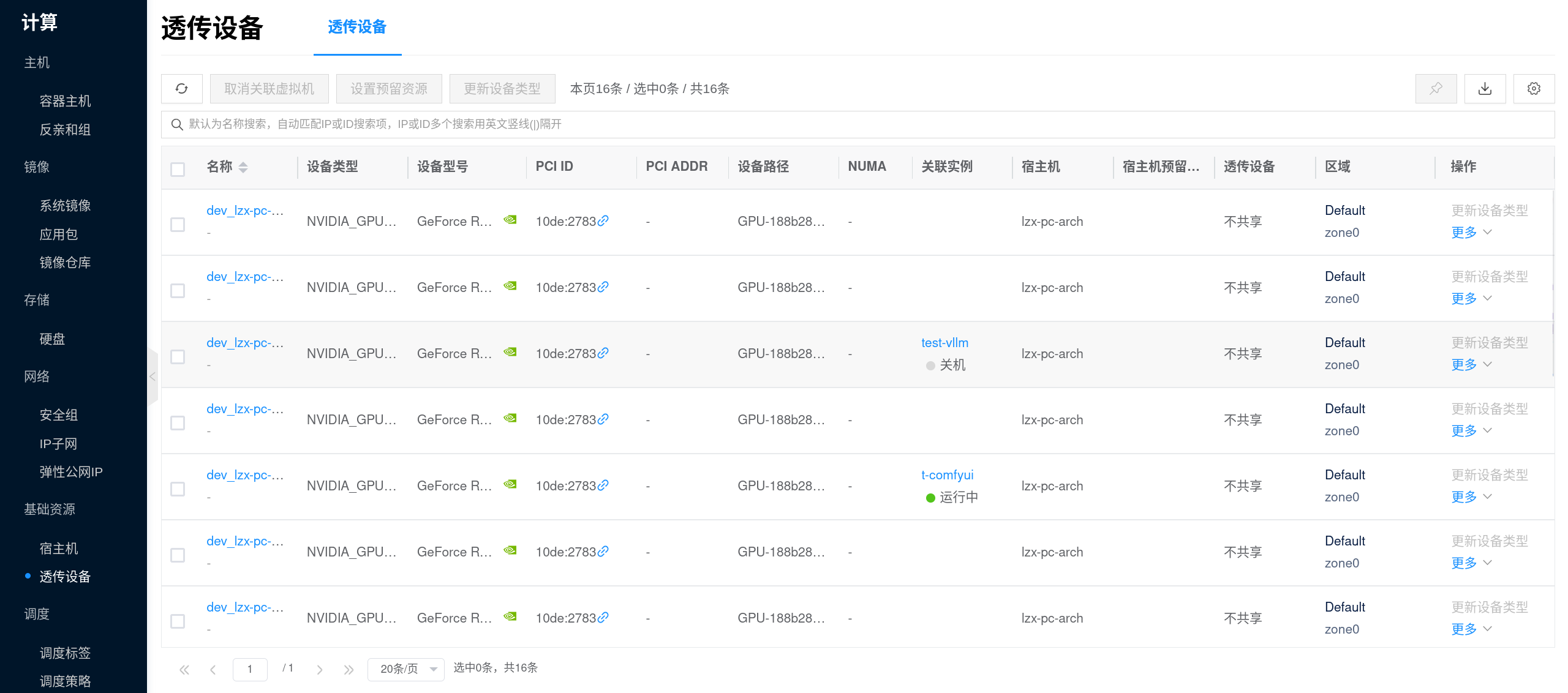This screenshot has height=693, width=1568.
Task: Check the first device row checkbox
Action: [x=178, y=225]
